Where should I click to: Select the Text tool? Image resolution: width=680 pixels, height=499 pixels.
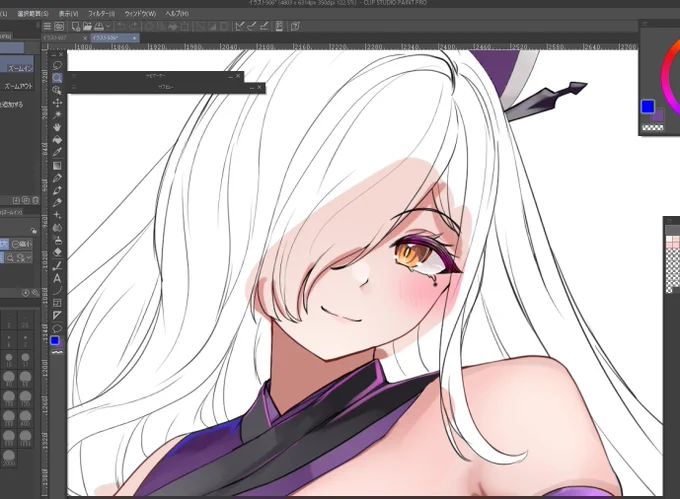57,278
